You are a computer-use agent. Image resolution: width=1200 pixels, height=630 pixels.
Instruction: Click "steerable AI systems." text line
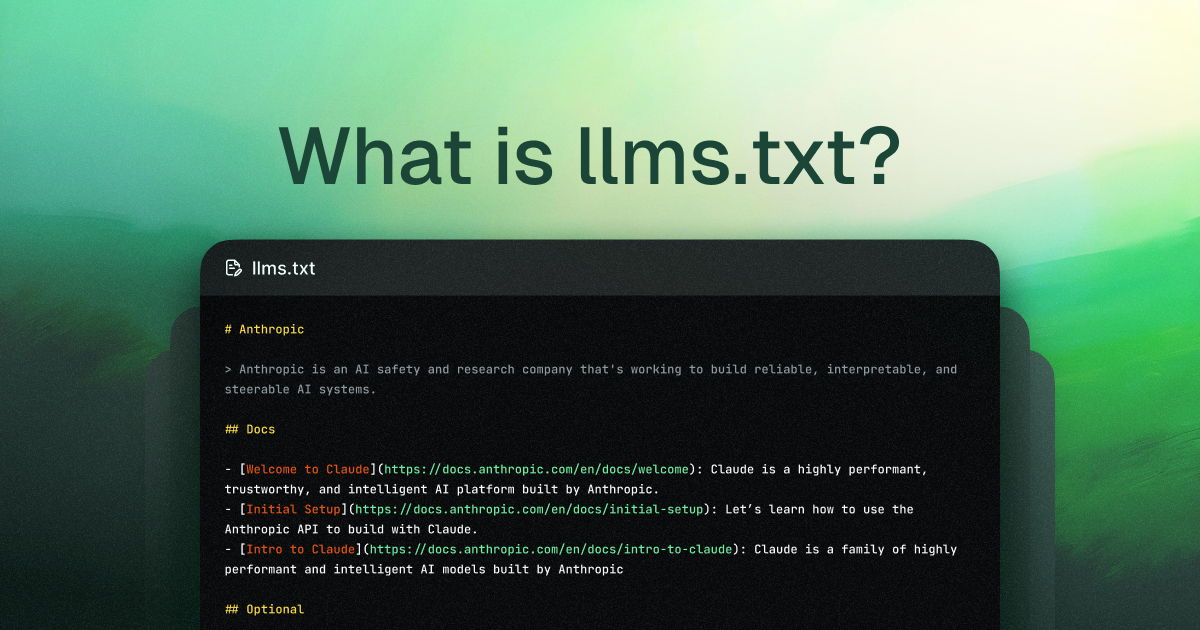(300, 389)
